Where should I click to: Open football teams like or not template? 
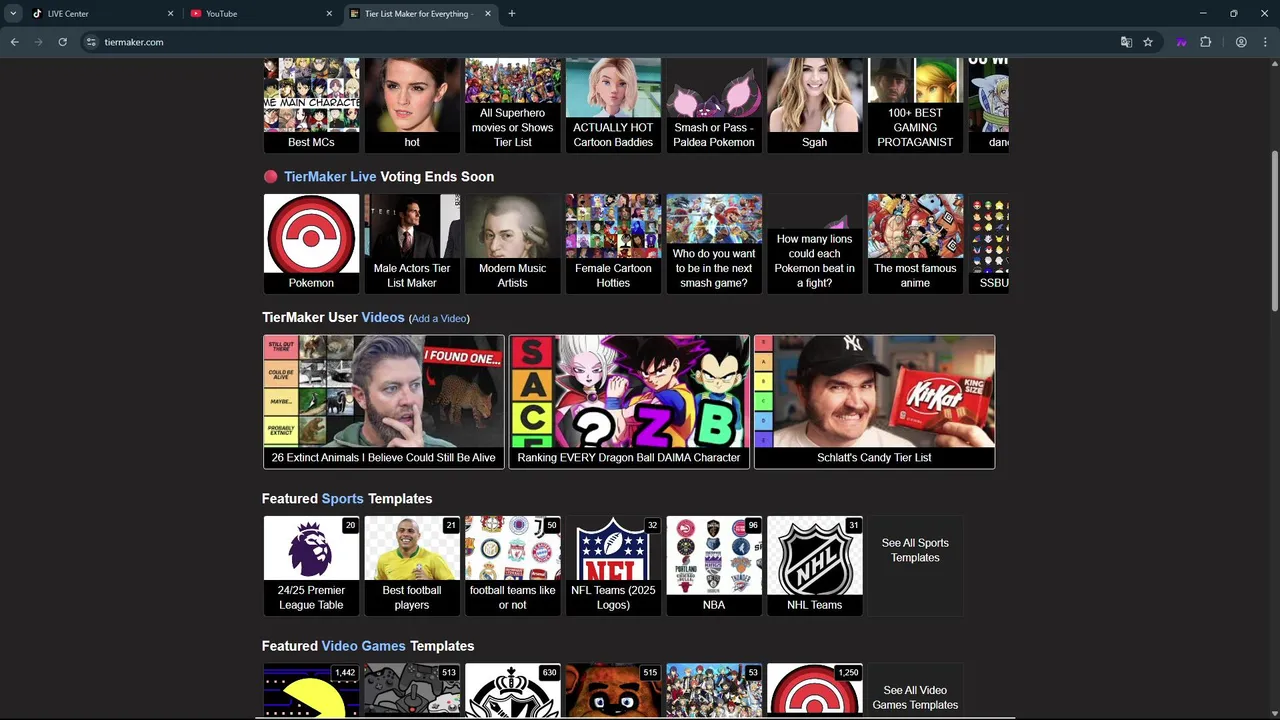(x=512, y=565)
